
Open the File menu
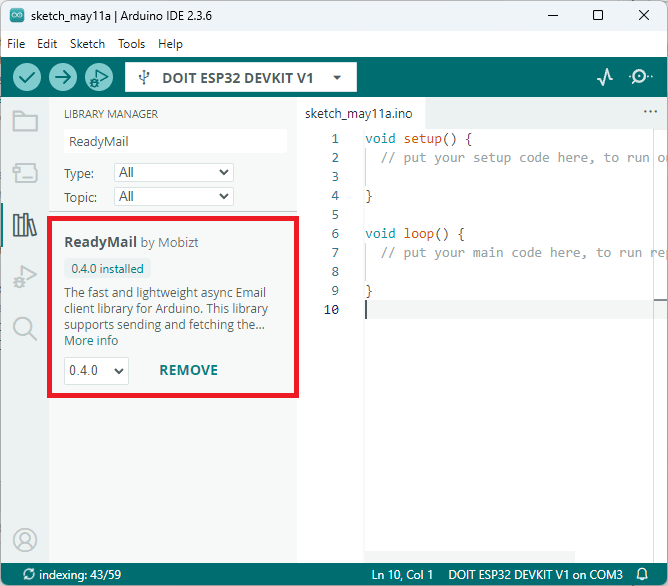(16, 44)
